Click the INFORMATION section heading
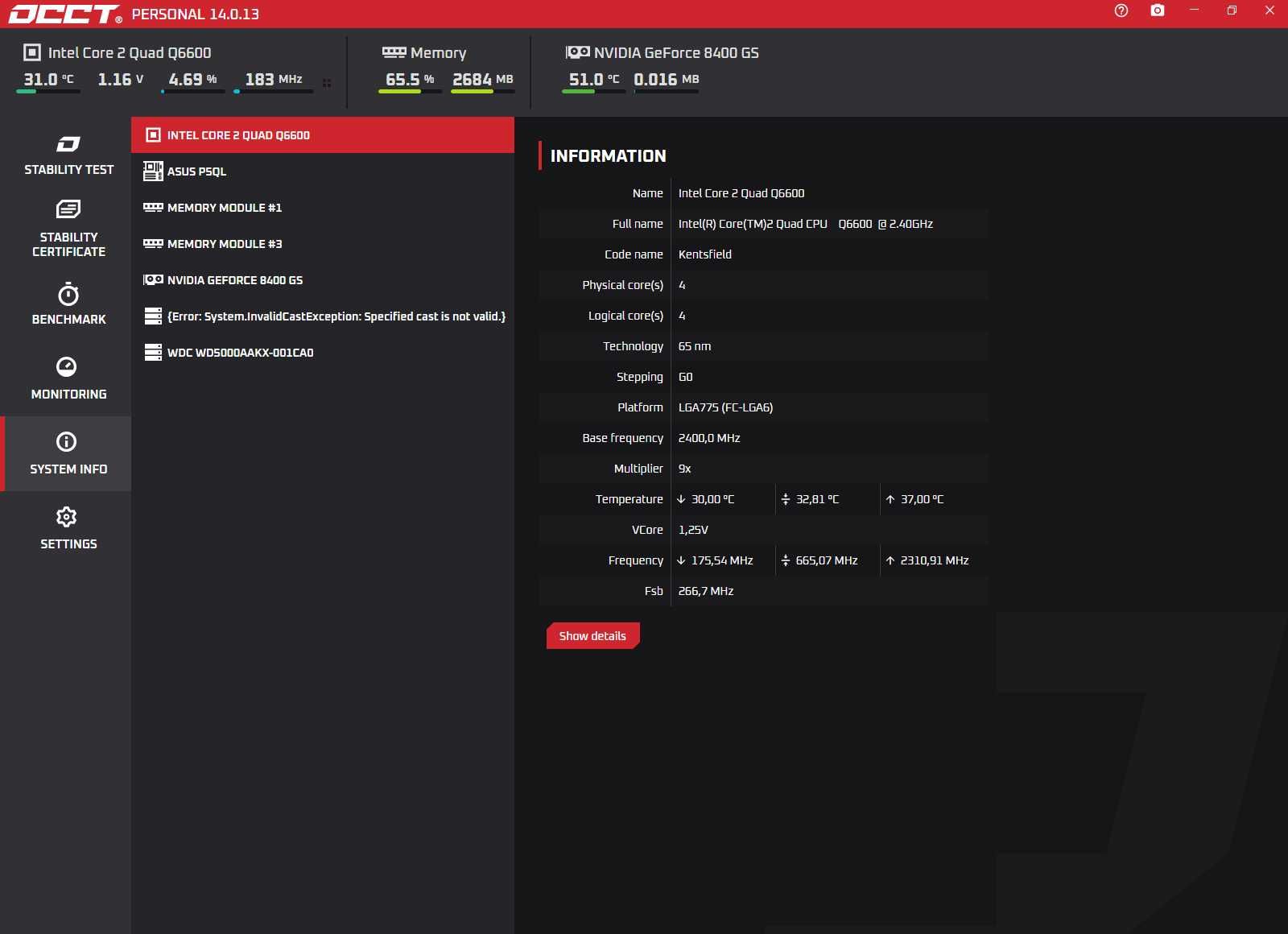This screenshot has width=1288, height=934. coord(609,156)
